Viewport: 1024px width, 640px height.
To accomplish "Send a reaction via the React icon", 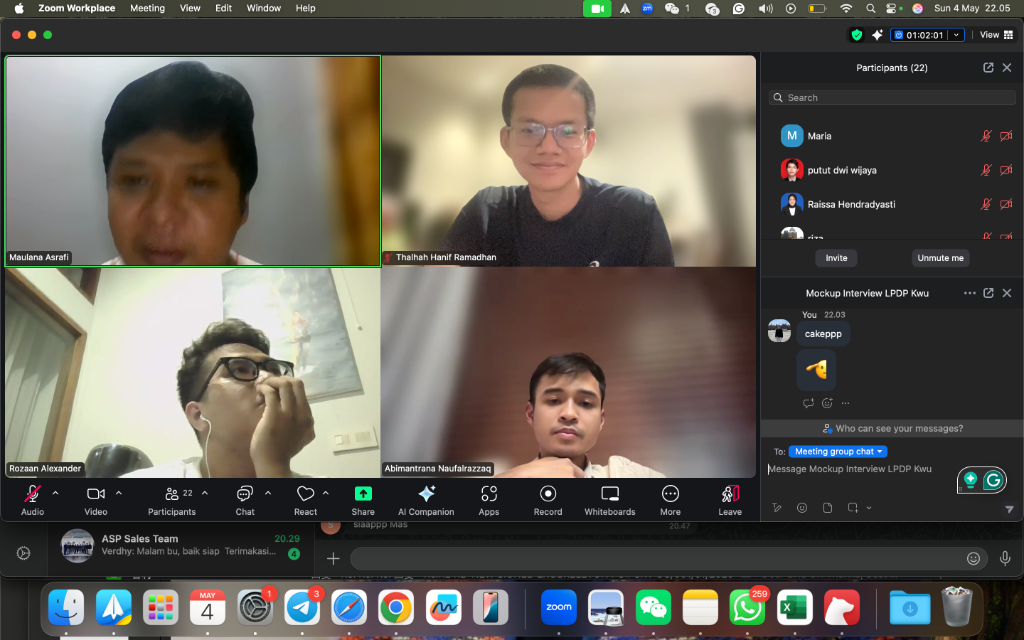I will pos(305,493).
